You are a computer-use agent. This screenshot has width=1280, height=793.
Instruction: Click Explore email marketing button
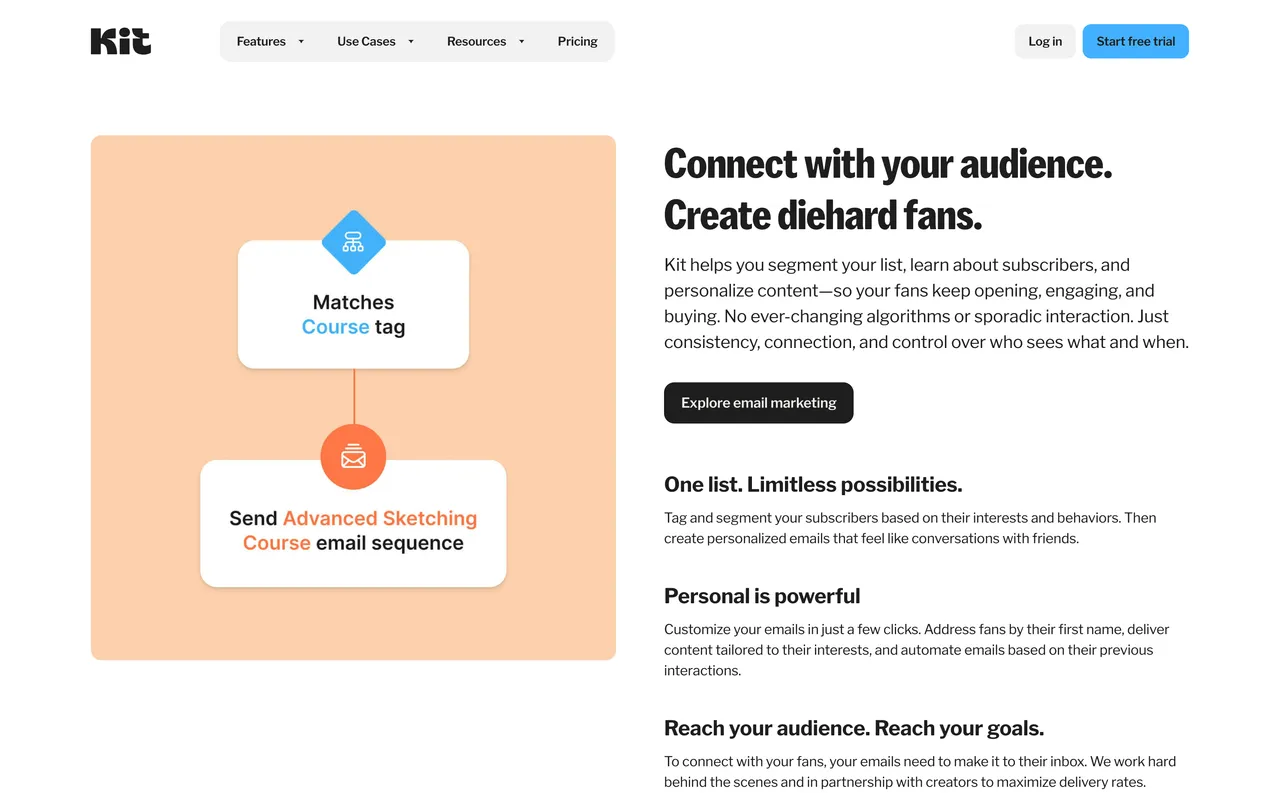tap(758, 403)
